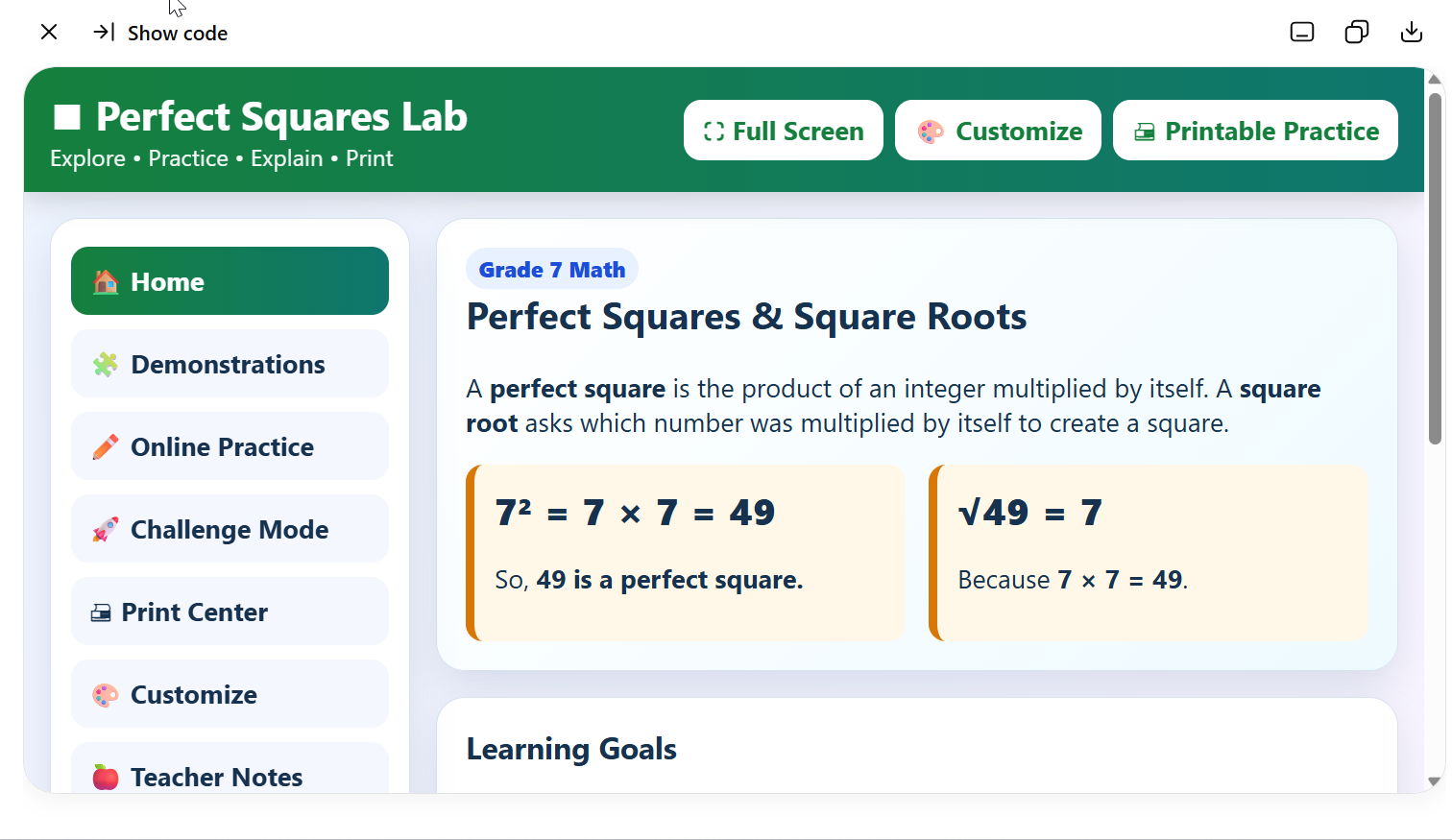Viewport: 1452px width, 840px height.
Task: Open Teacher Notes in the sidebar
Action: click(x=230, y=770)
